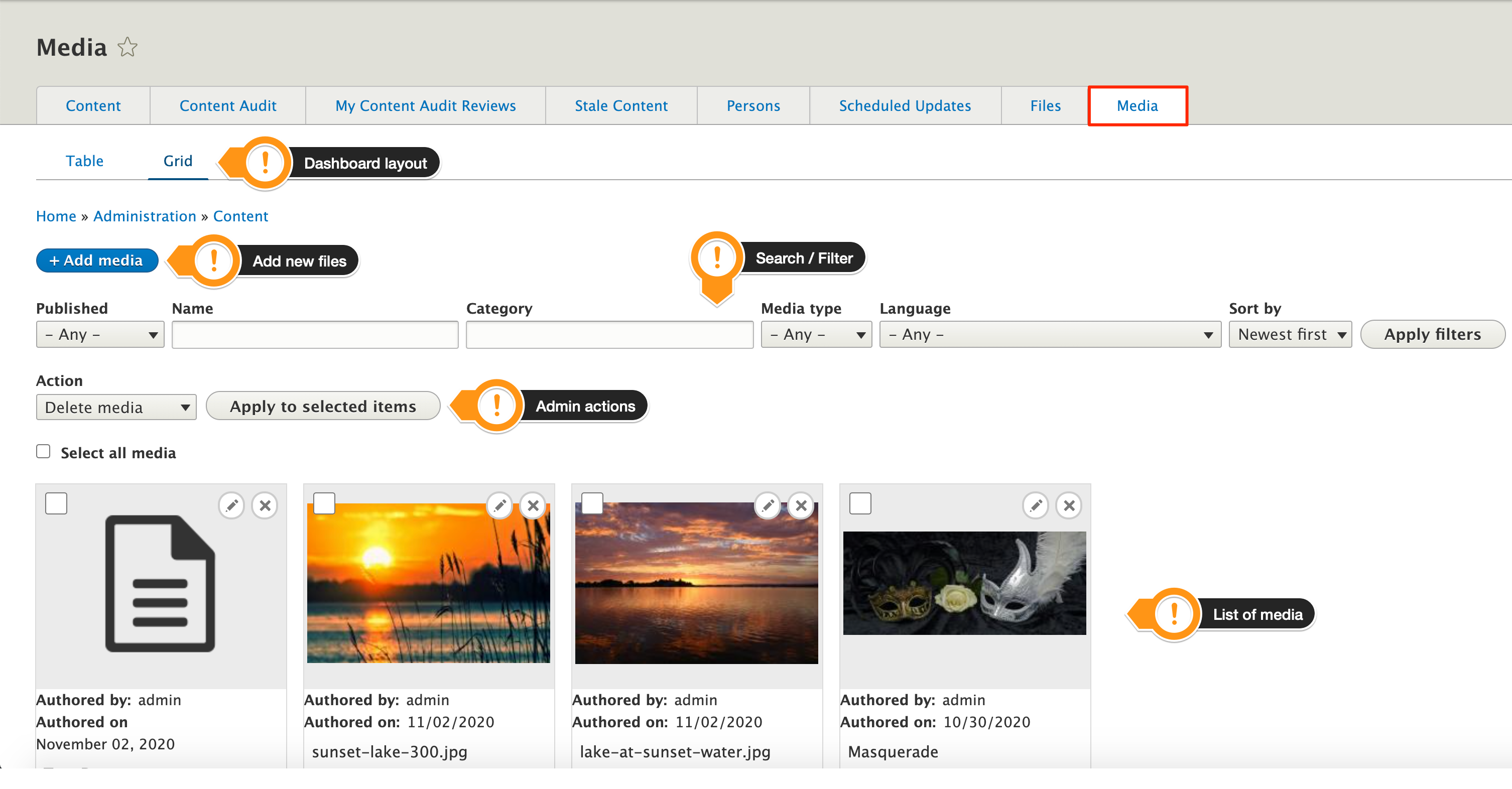Expand the Media type dropdown
The image size is (1512, 789).
816,335
